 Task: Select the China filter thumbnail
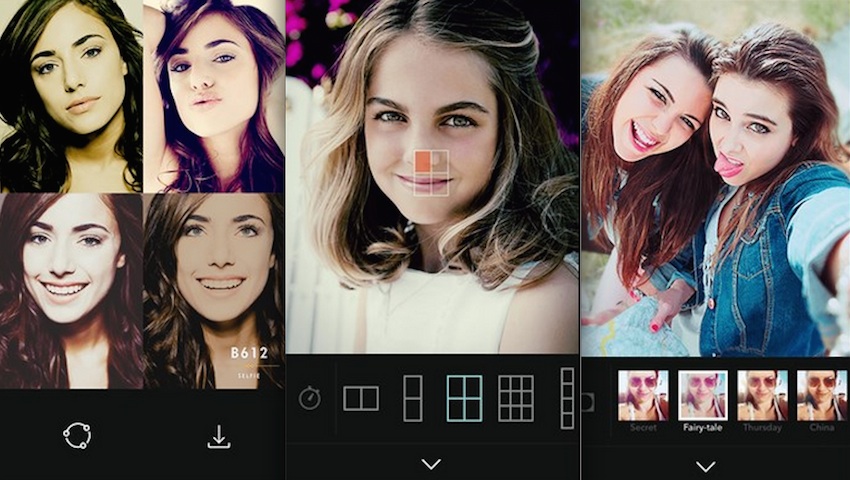(822, 395)
